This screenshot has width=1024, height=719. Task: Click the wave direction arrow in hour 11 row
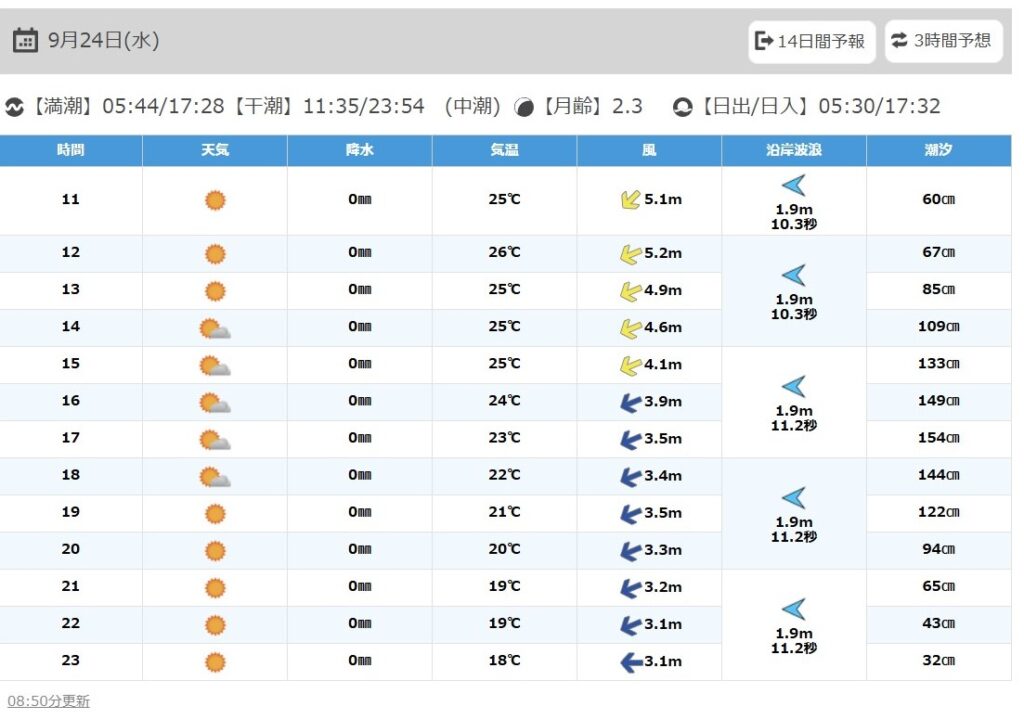(793, 185)
